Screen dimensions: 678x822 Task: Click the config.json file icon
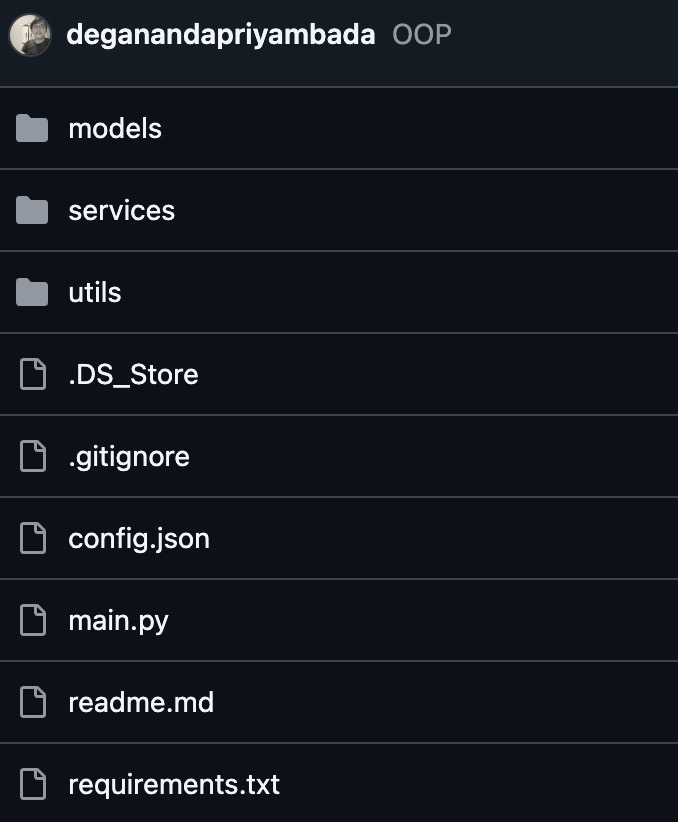33,538
